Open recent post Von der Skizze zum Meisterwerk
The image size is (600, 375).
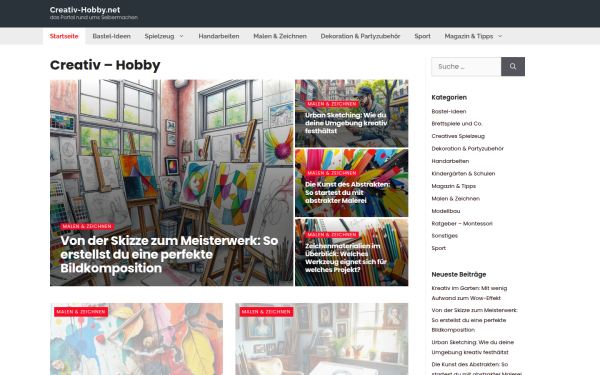coord(474,320)
